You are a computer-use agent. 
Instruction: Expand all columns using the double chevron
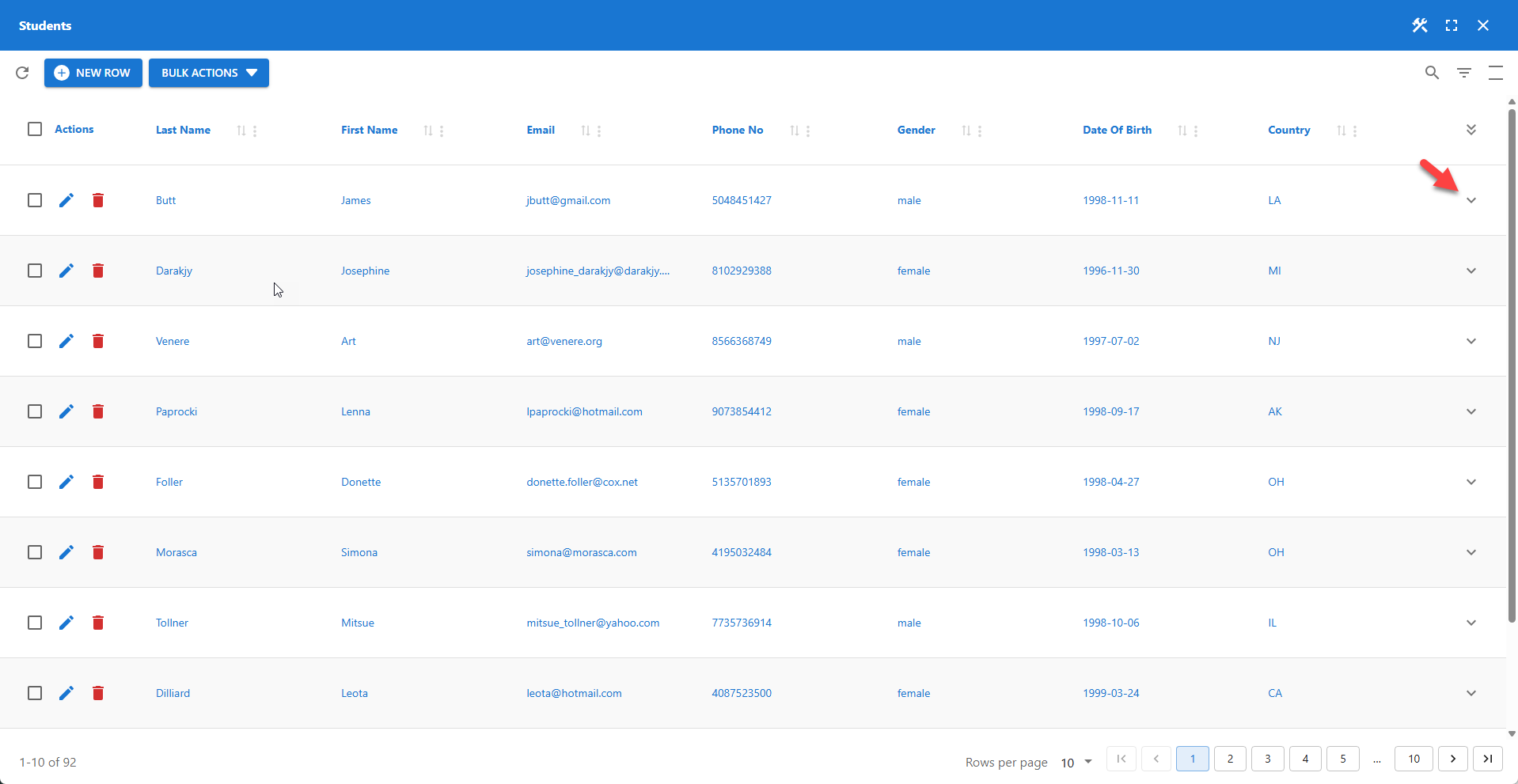(x=1471, y=129)
